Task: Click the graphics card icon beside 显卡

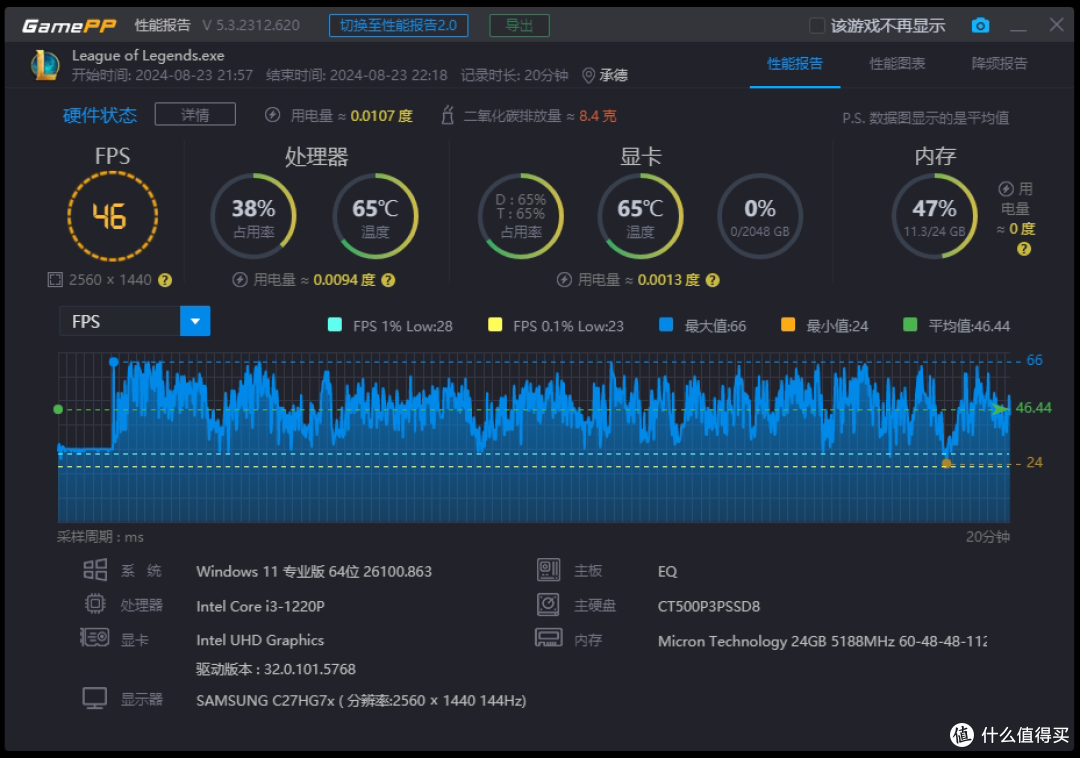Action: pos(94,638)
